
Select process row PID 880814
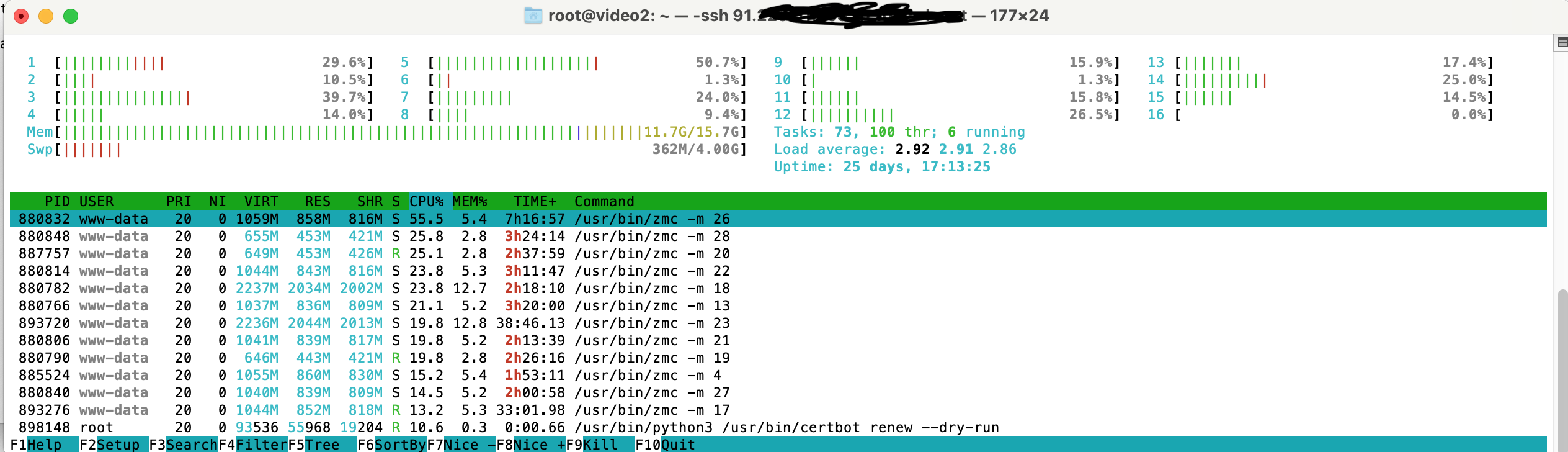pyautogui.click(x=778, y=271)
